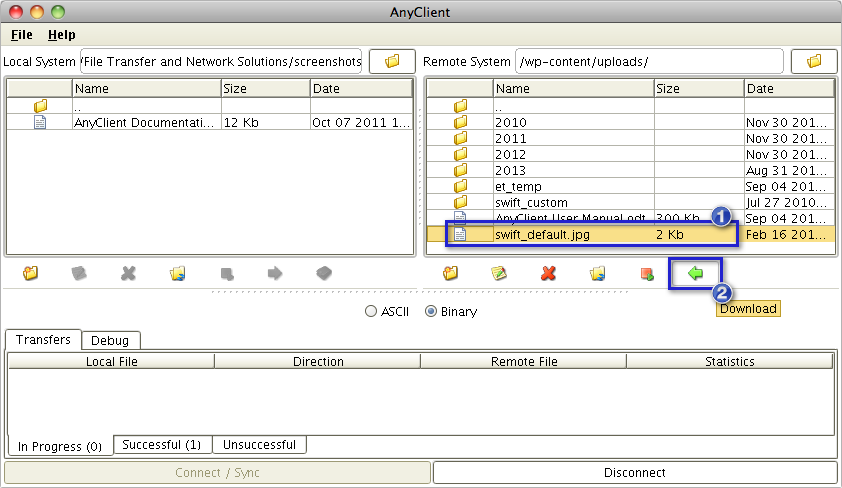Click the grayed-out local rename icon
Image resolution: width=842 pixels, height=488 pixels.
79,273
